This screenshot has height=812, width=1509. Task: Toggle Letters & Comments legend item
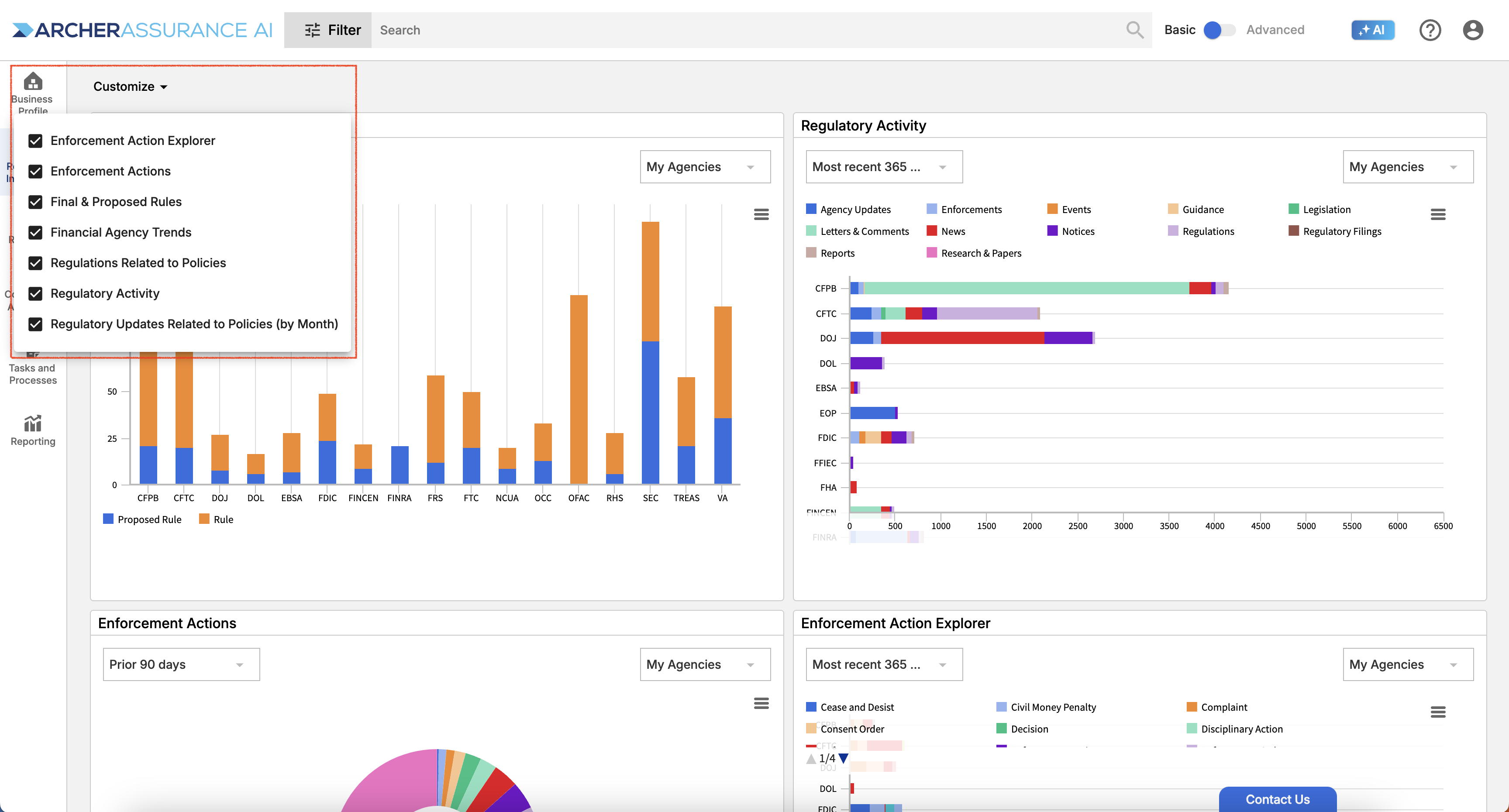pyautogui.click(x=857, y=231)
